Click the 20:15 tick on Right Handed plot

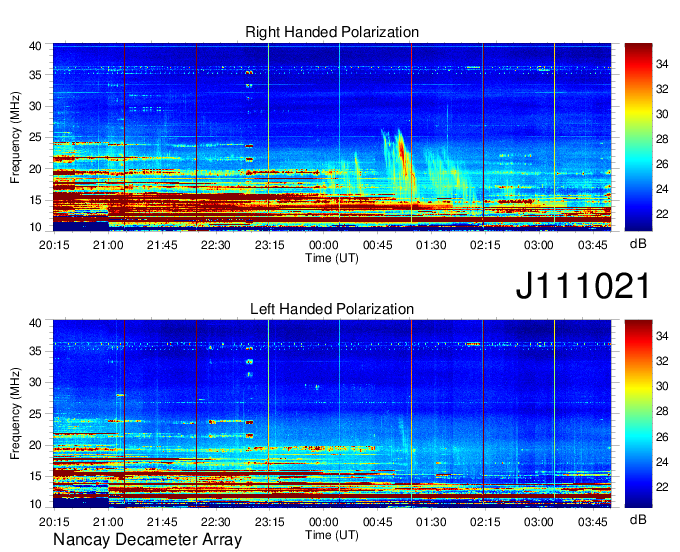54,245
